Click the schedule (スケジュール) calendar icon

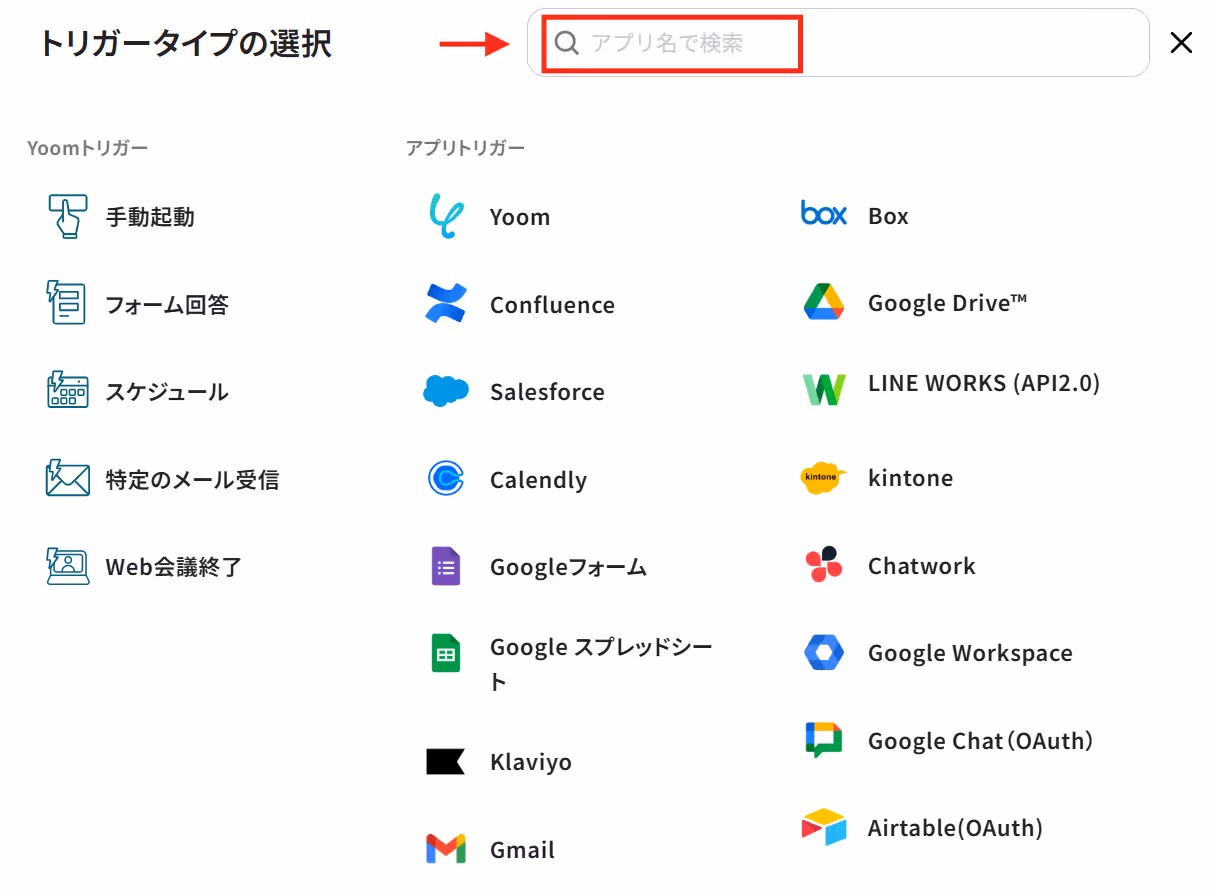tap(67, 391)
